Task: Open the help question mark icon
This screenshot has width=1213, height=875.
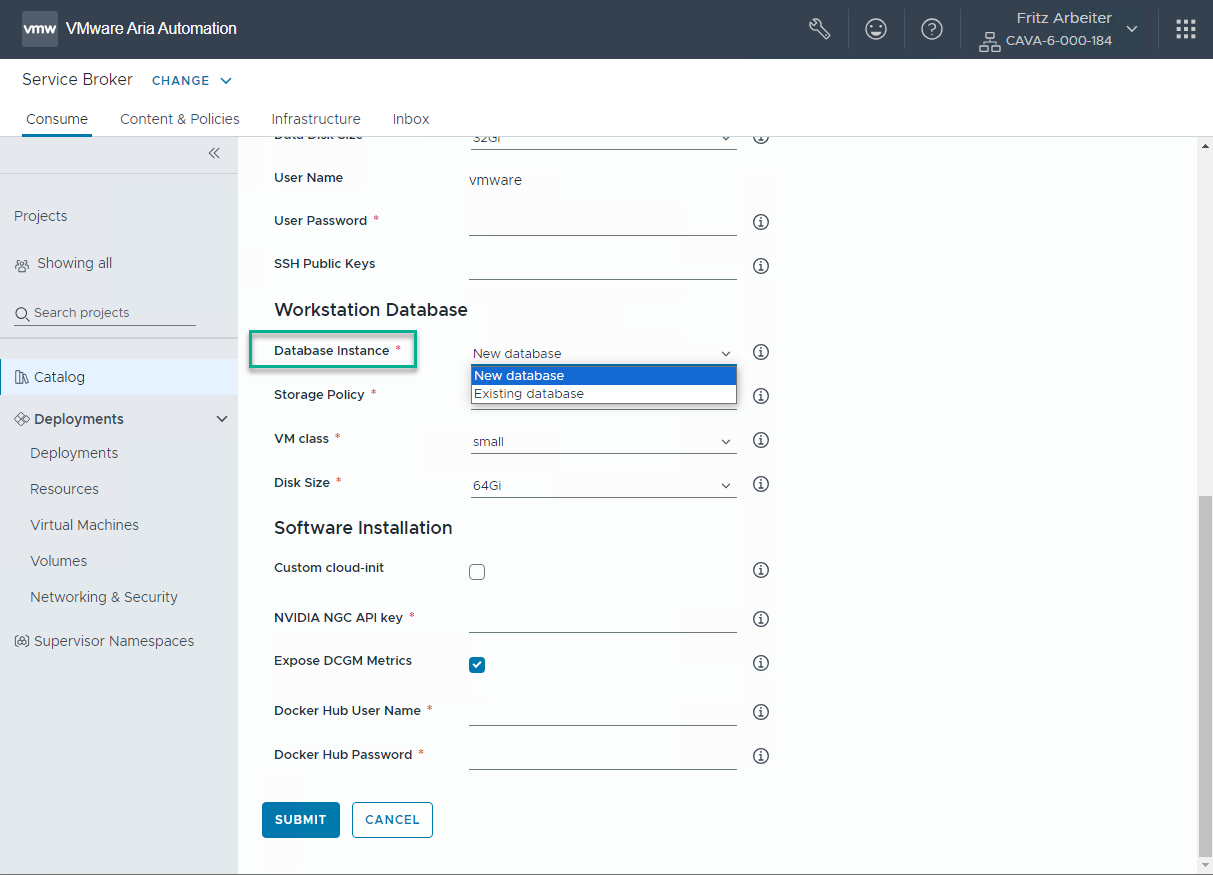Action: click(932, 29)
